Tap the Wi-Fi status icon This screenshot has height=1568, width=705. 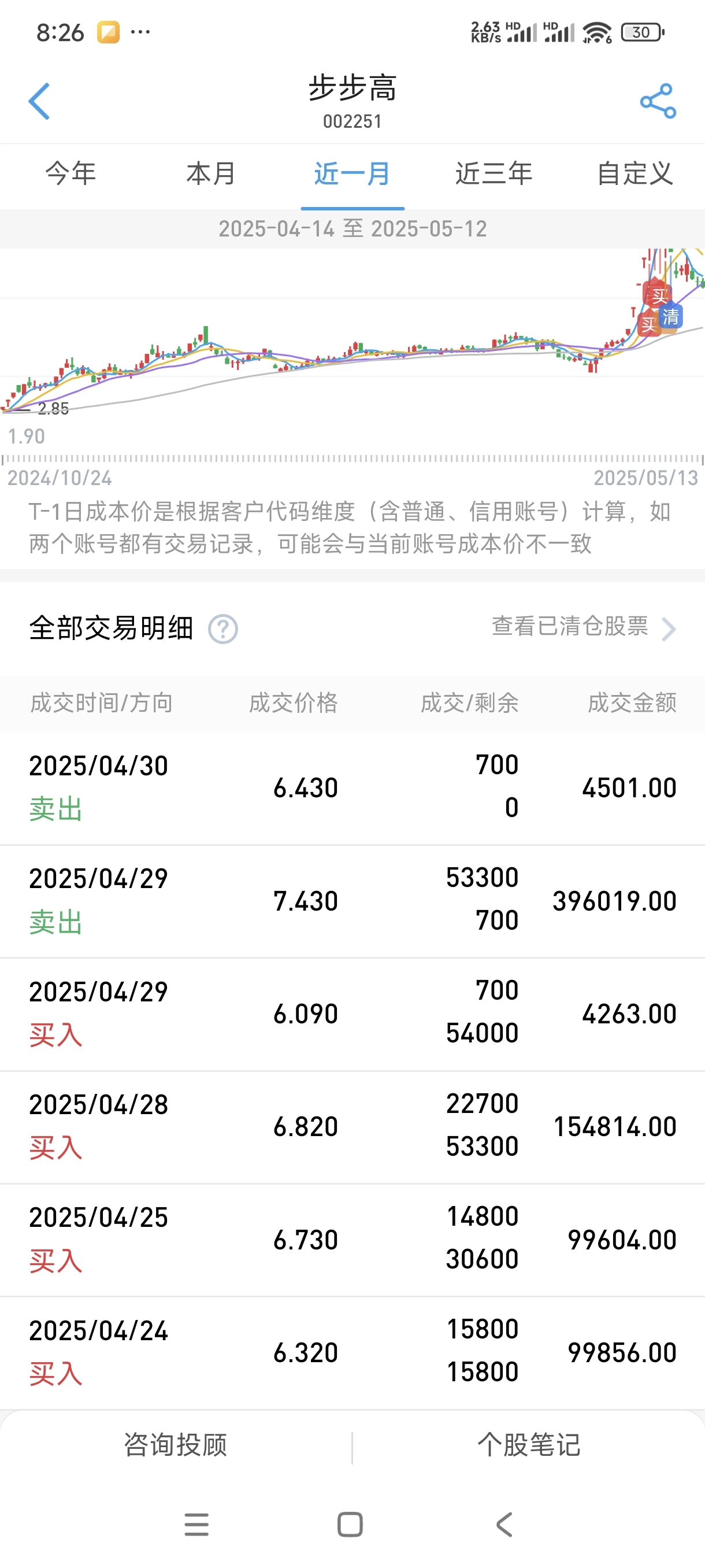pos(597,32)
